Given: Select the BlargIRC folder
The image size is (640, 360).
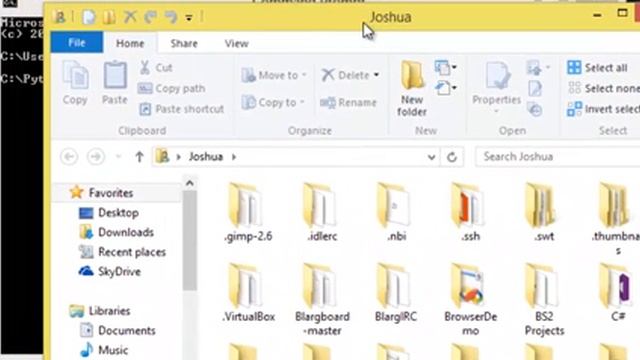Looking at the screenshot, I should (396, 293).
